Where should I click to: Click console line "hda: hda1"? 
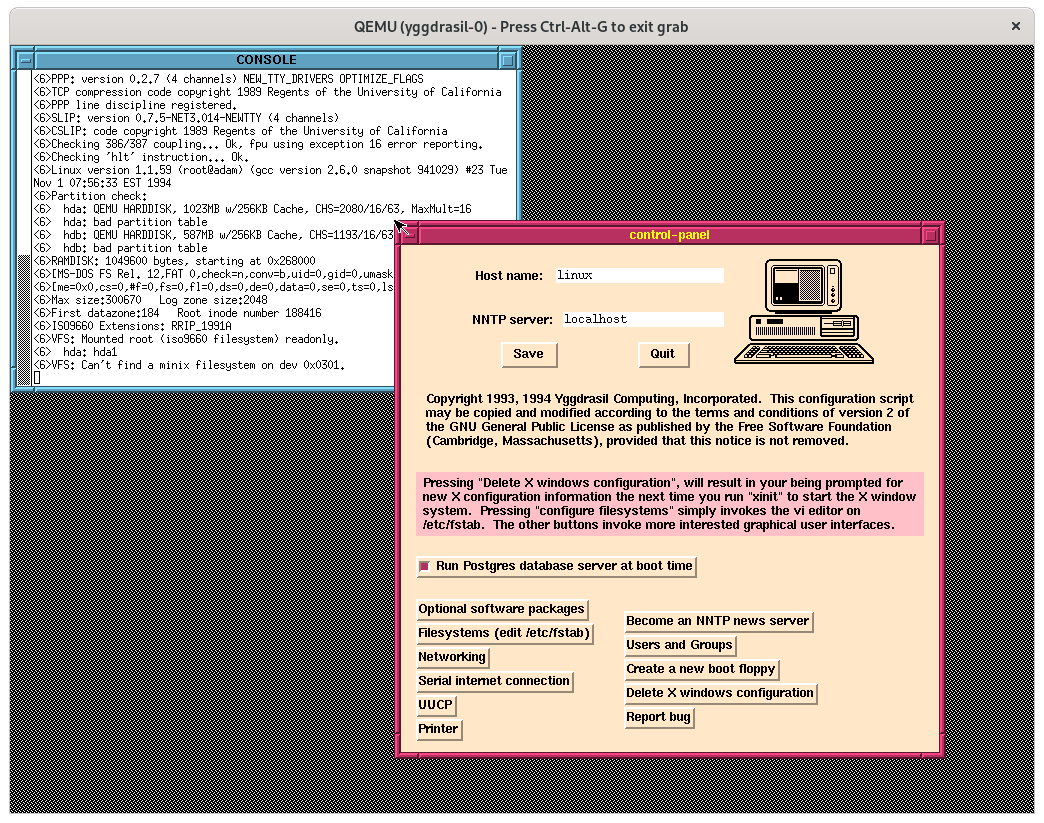click(x=75, y=352)
